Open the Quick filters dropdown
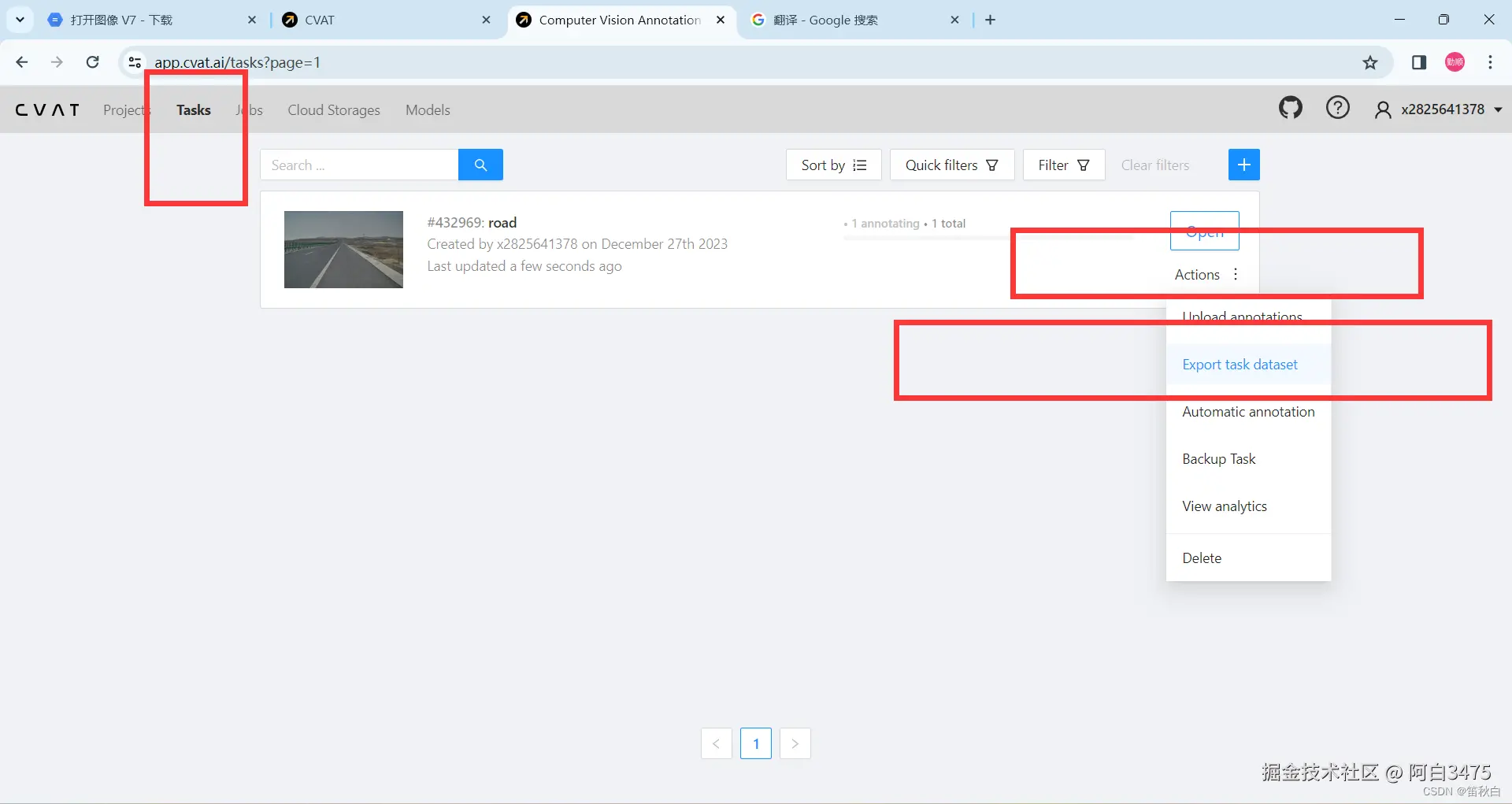The image size is (1512, 804). (952, 165)
